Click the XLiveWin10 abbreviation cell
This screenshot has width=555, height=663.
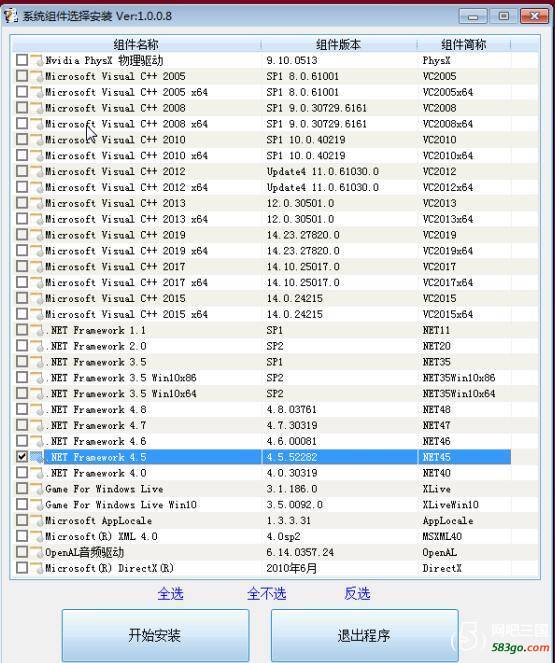point(451,504)
